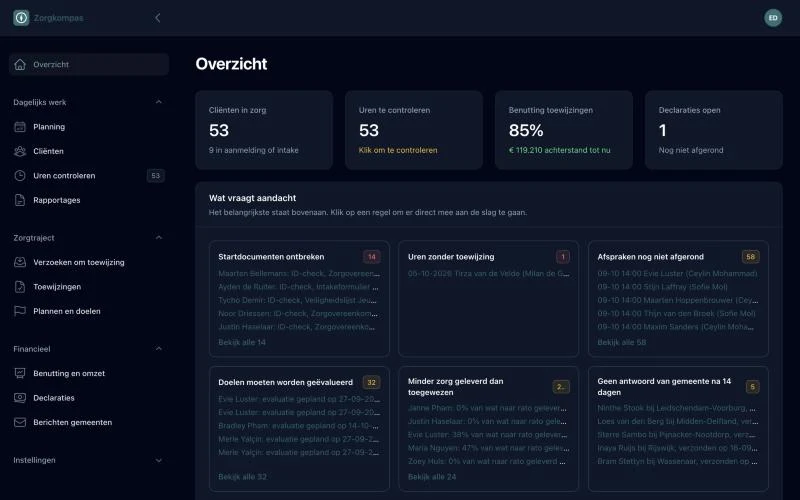Viewport: 800px width, 500px height.
Task: Click the 5 badge on Geen antwoord card
Action: [x=753, y=387]
